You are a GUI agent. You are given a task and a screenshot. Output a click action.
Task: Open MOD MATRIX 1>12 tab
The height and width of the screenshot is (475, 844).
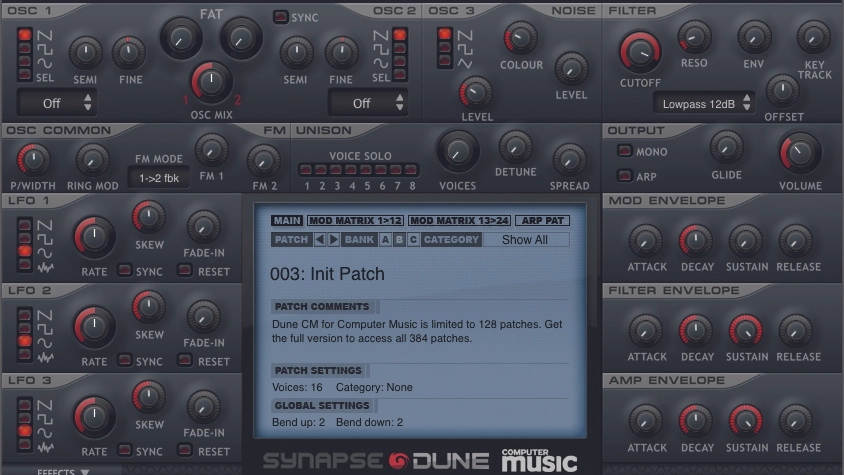[355, 221]
